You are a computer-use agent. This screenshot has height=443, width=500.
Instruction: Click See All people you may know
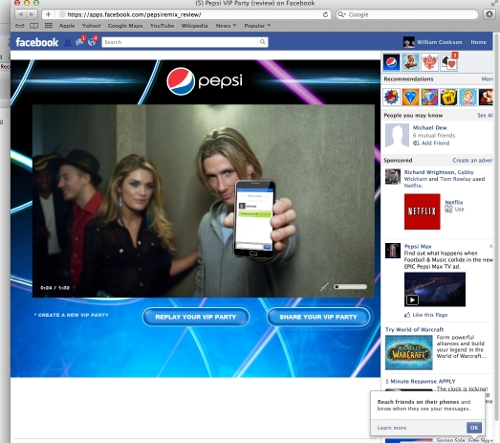(x=485, y=115)
